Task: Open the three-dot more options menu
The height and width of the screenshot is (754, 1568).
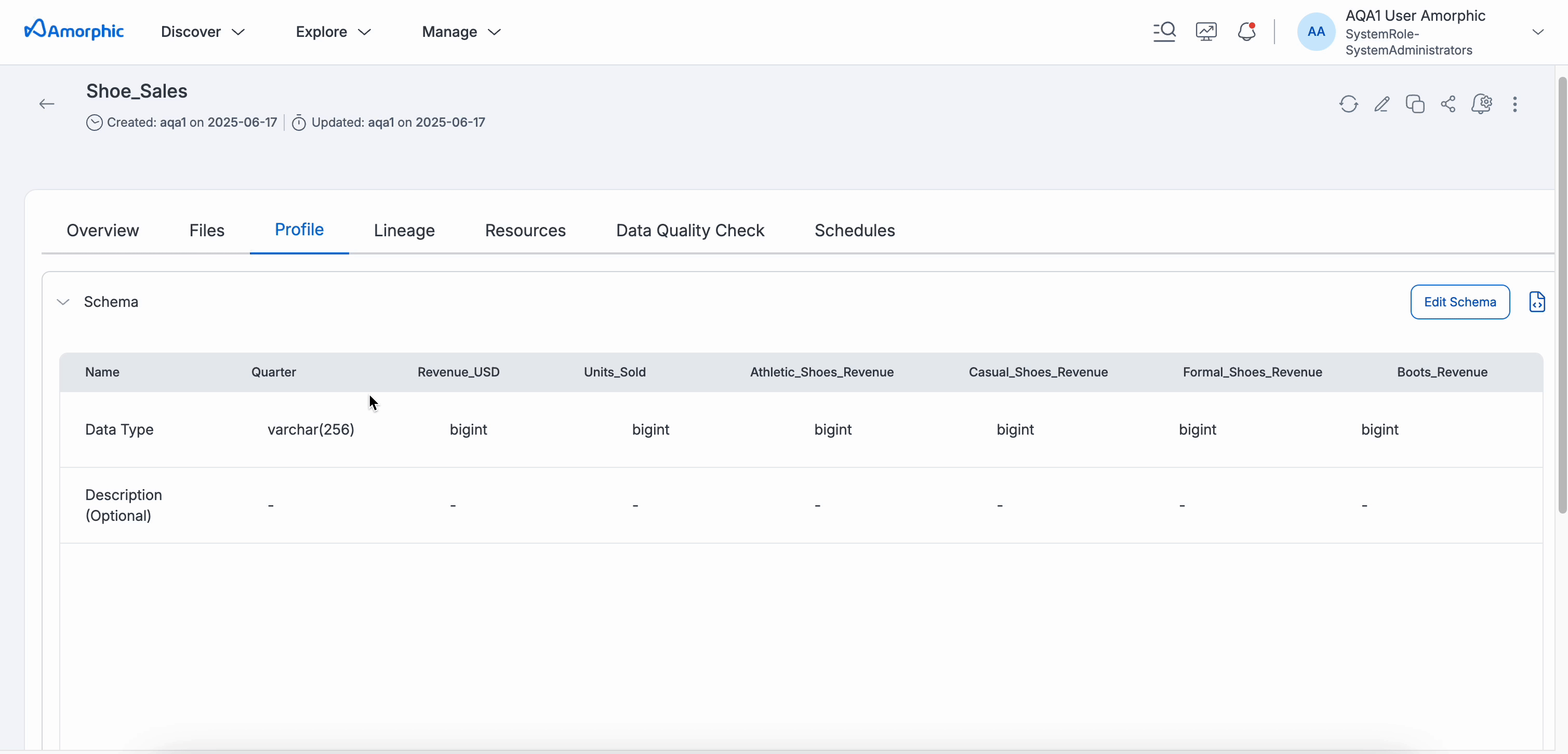Action: [1515, 104]
